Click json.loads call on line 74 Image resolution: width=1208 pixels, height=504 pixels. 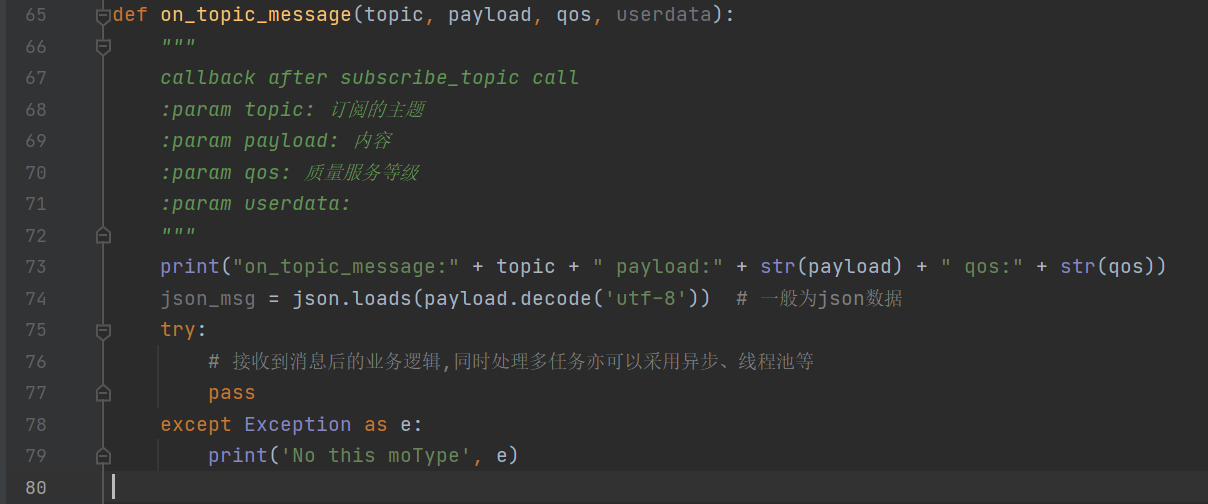[352, 298]
